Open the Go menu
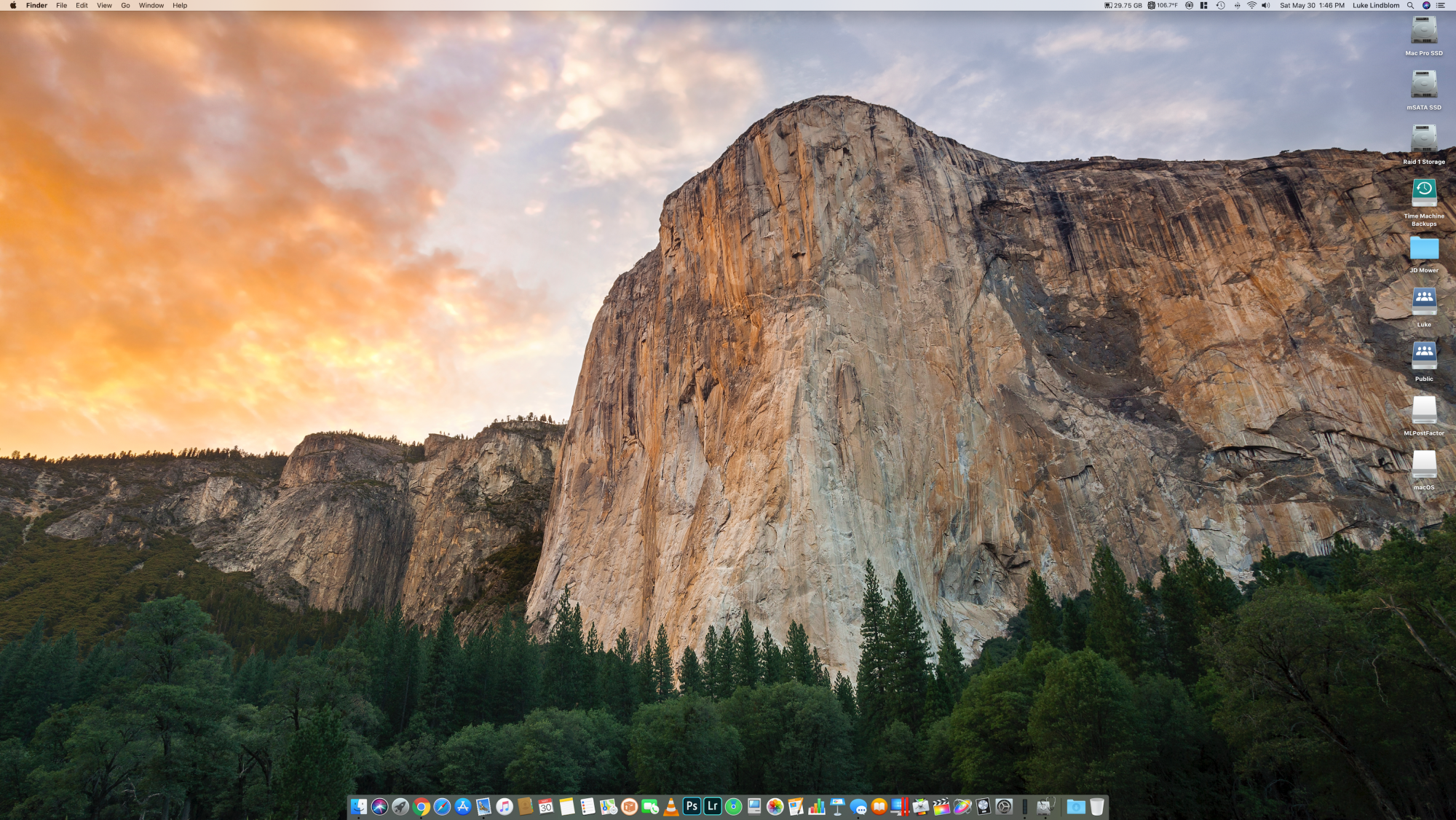Image resolution: width=1456 pixels, height=820 pixels. tap(125, 5)
